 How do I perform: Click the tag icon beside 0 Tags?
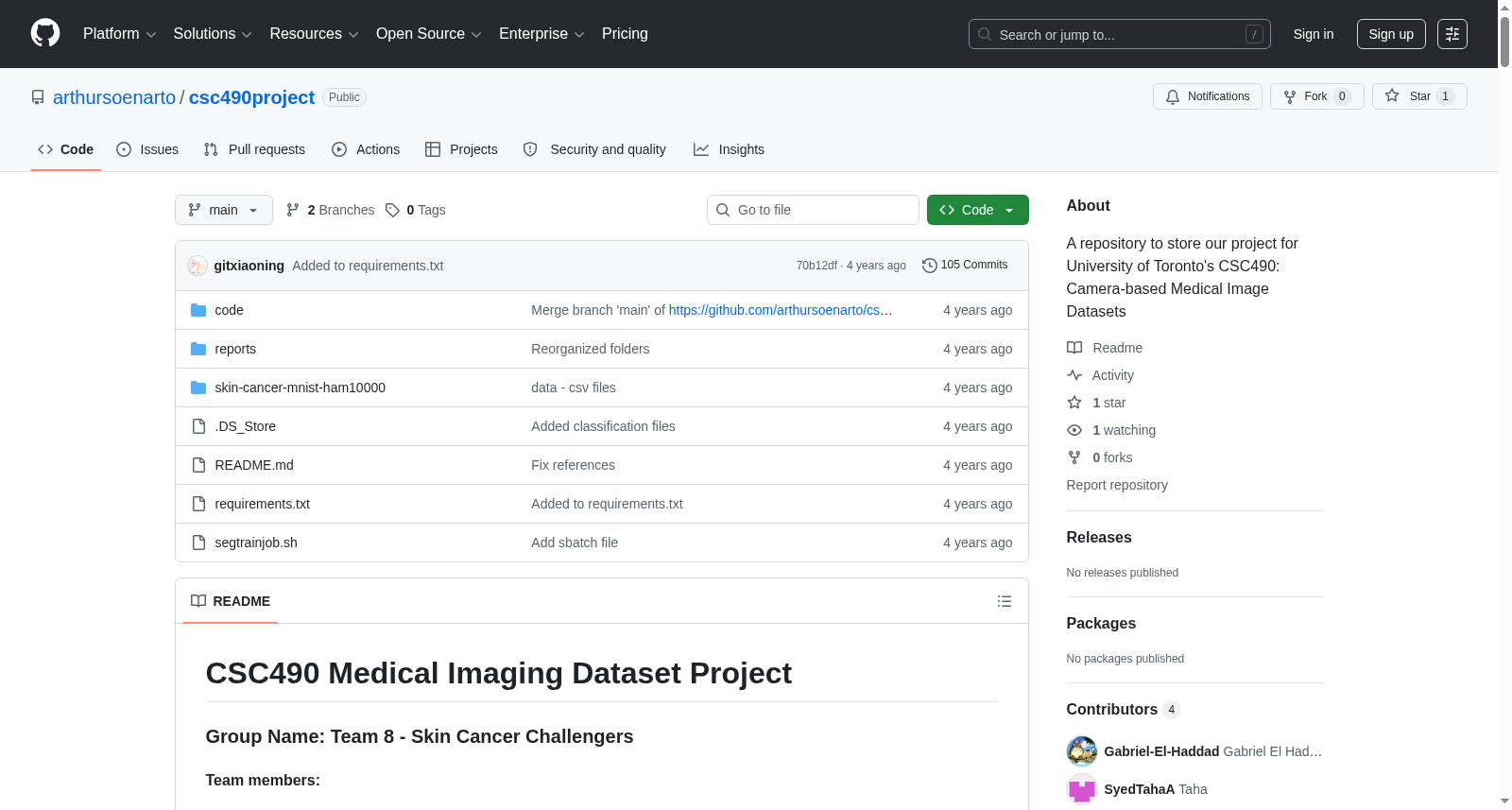(x=393, y=210)
